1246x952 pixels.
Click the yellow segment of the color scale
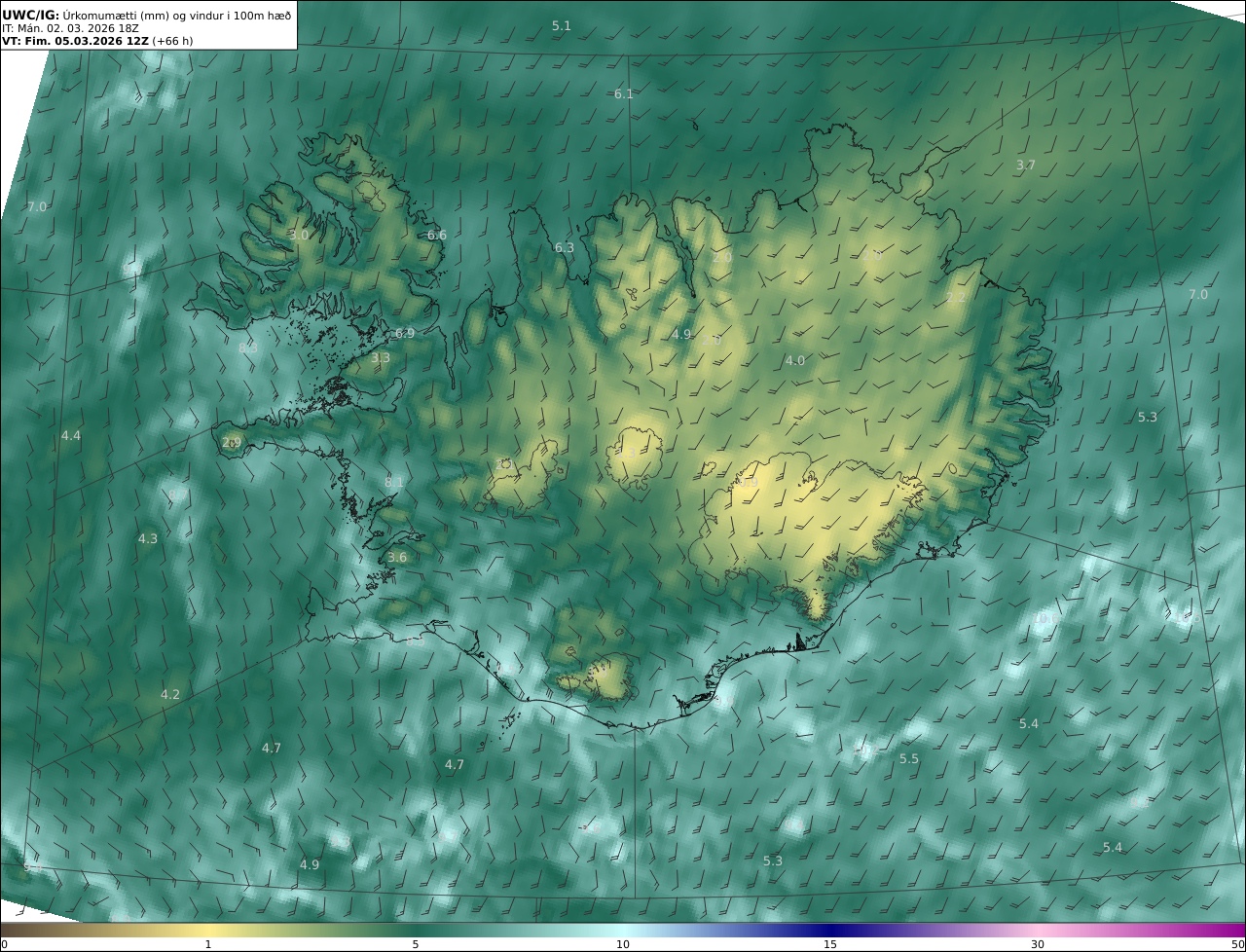[x=207, y=930]
